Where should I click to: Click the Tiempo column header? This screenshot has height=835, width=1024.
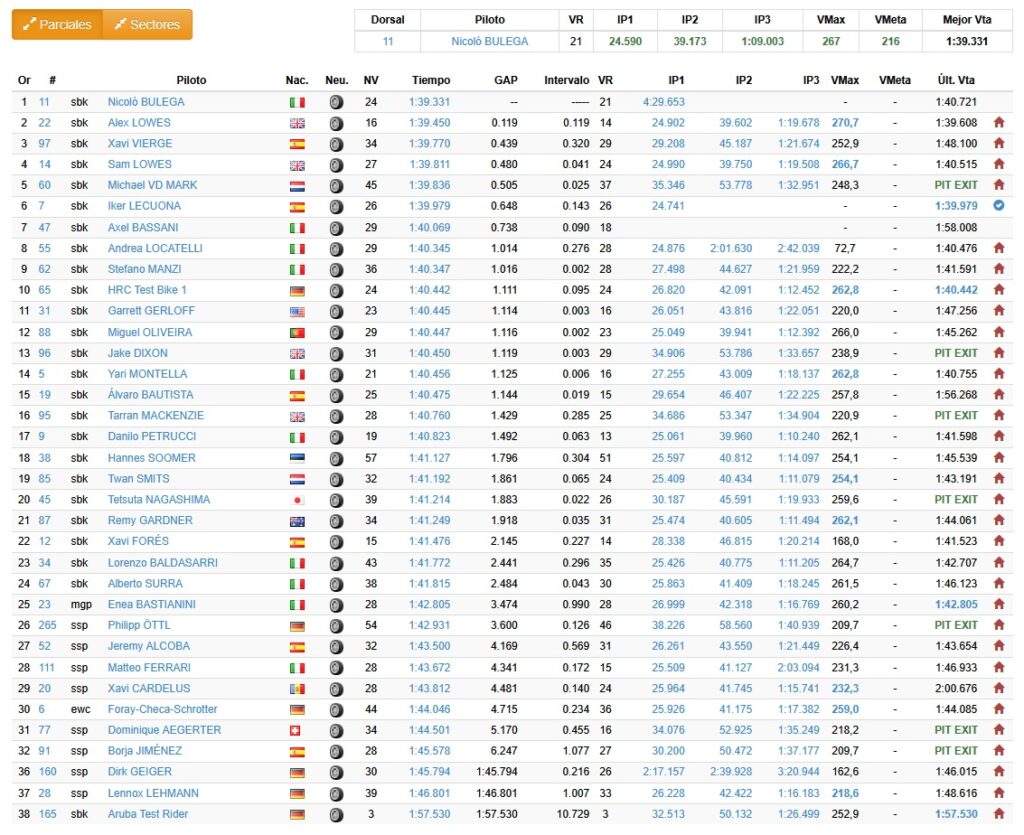pos(431,80)
